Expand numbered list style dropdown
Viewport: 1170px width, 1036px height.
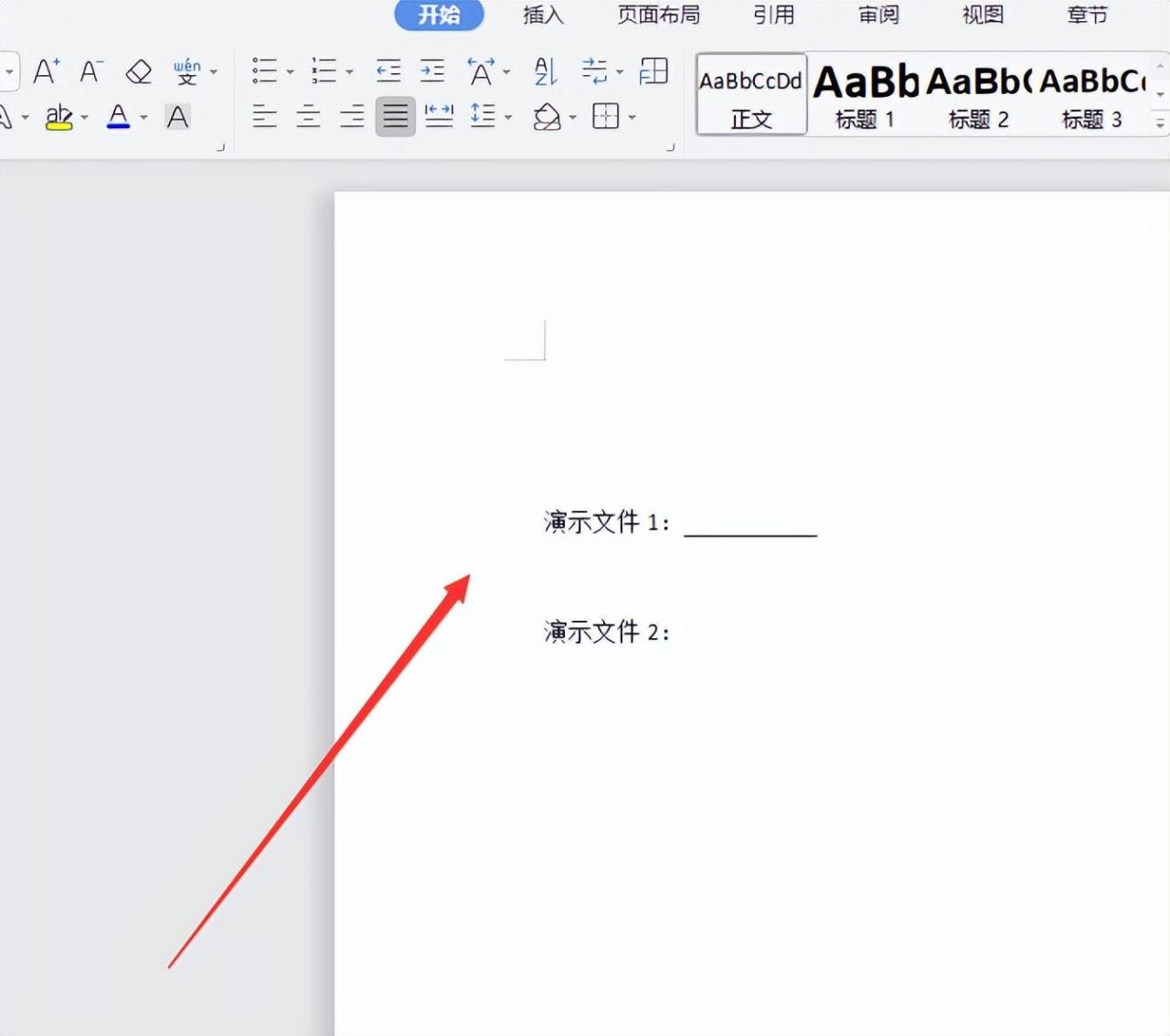click(x=349, y=71)
